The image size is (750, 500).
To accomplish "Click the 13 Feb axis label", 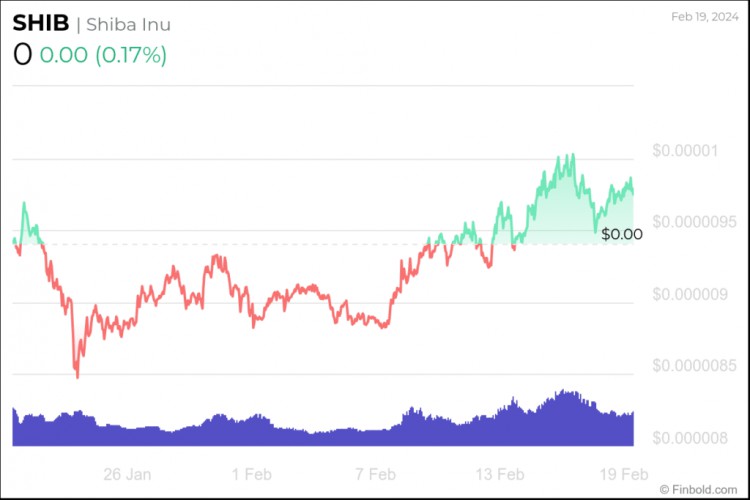I will pyautogui.click(x=500, y=474).
